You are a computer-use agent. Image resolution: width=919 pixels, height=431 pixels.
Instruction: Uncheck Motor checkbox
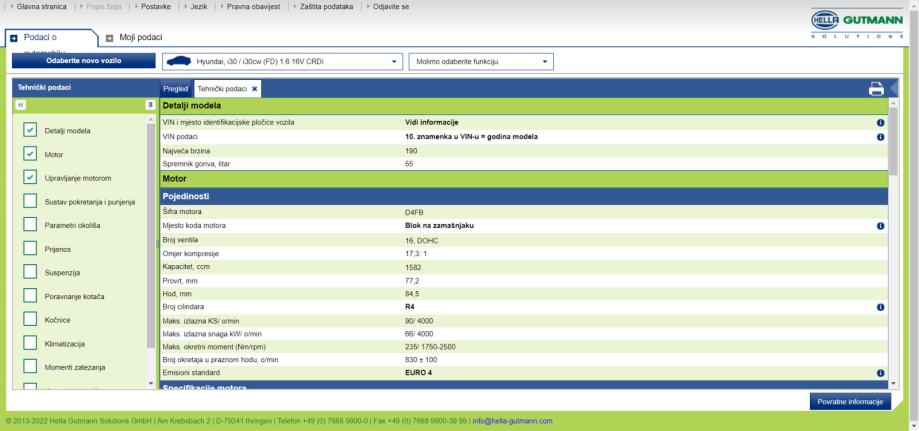[x=30, y=154]
